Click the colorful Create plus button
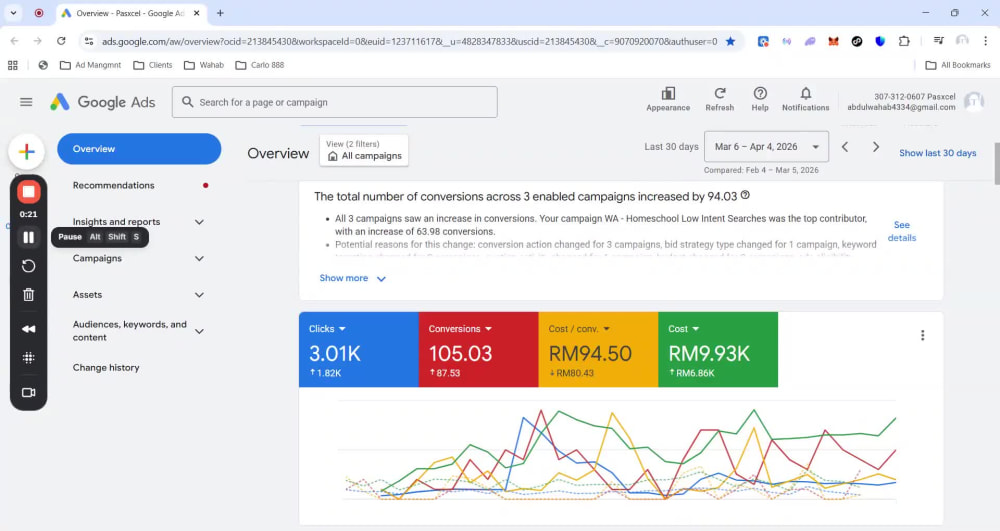 point(27,152)
